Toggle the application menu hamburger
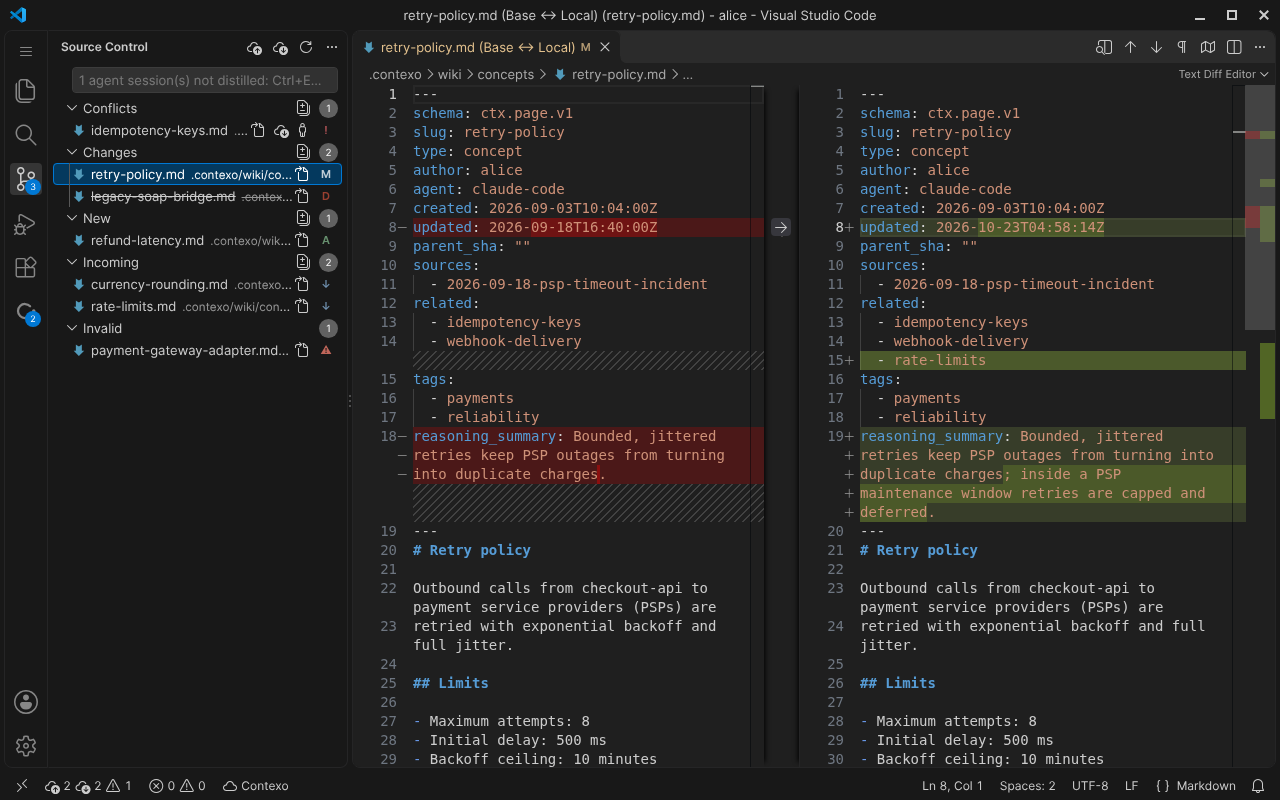Viewport: 1280px width, 800px height. click(x=26, y=51)
